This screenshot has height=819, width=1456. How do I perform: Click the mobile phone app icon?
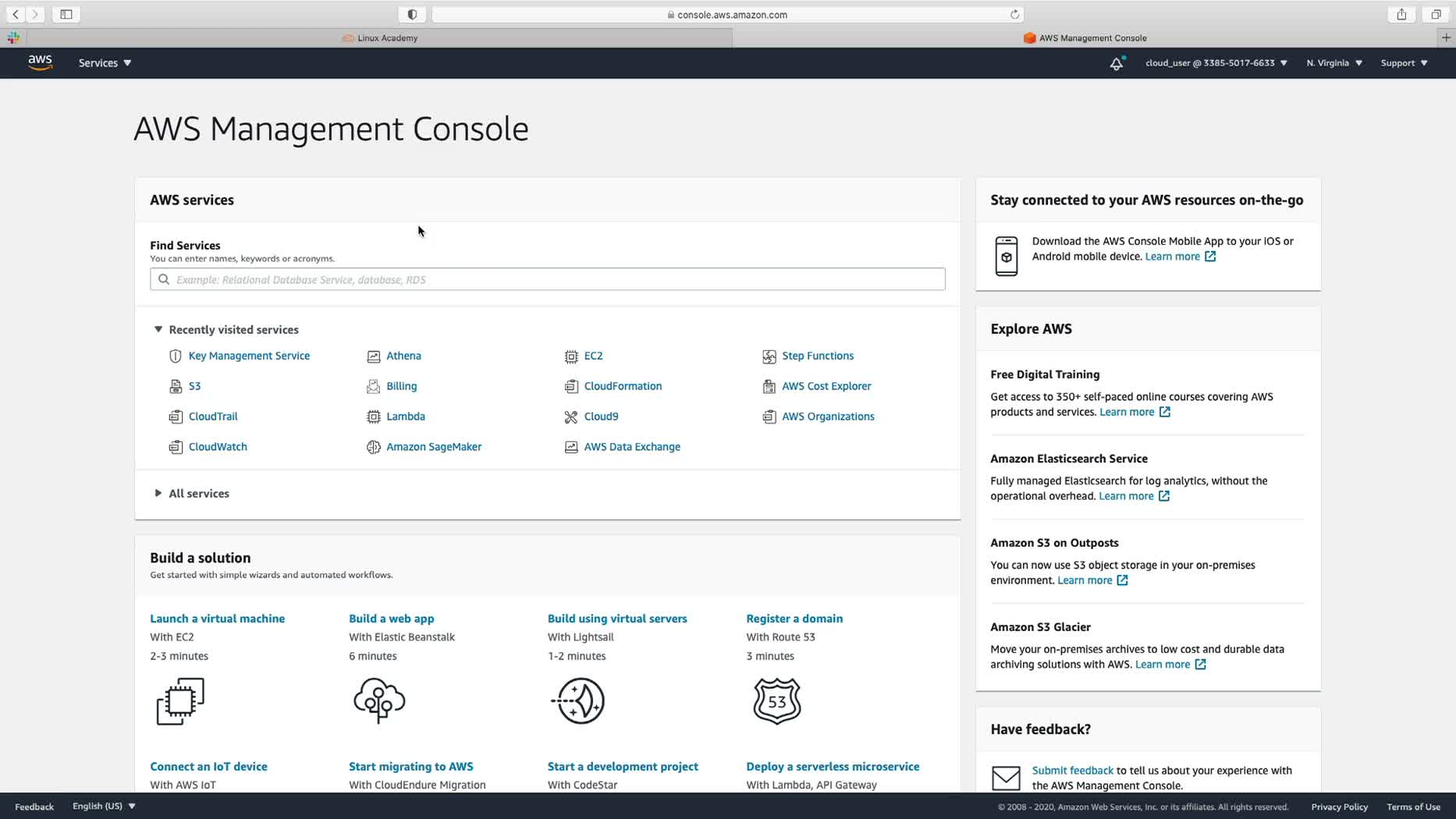pos(1007,256)
